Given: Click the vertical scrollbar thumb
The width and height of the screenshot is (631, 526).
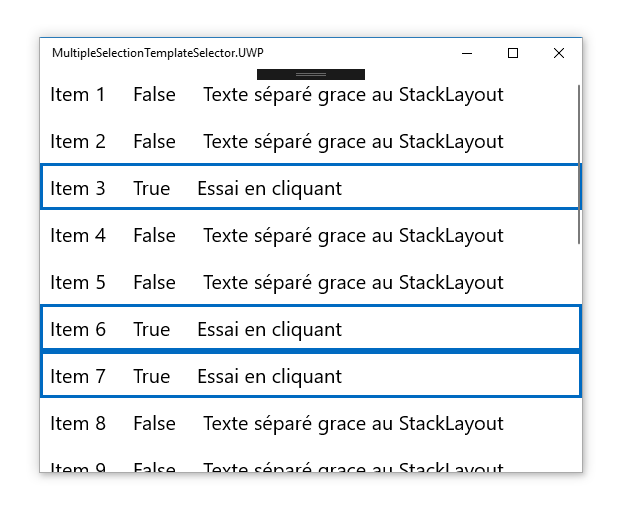Looking at the screenshot, I should [579, 165].
